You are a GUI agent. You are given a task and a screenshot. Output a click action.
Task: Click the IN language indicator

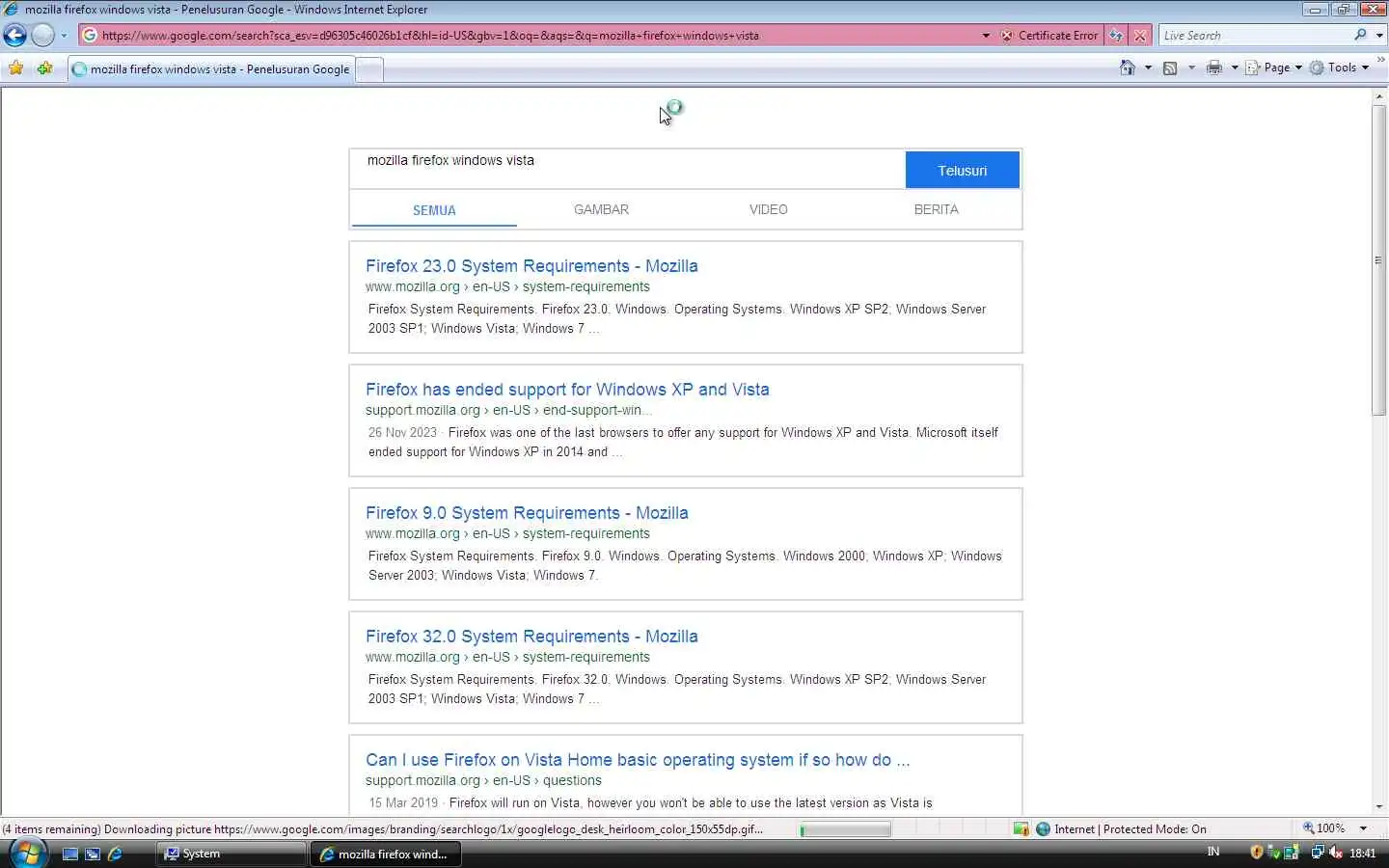click(1213, 852)
